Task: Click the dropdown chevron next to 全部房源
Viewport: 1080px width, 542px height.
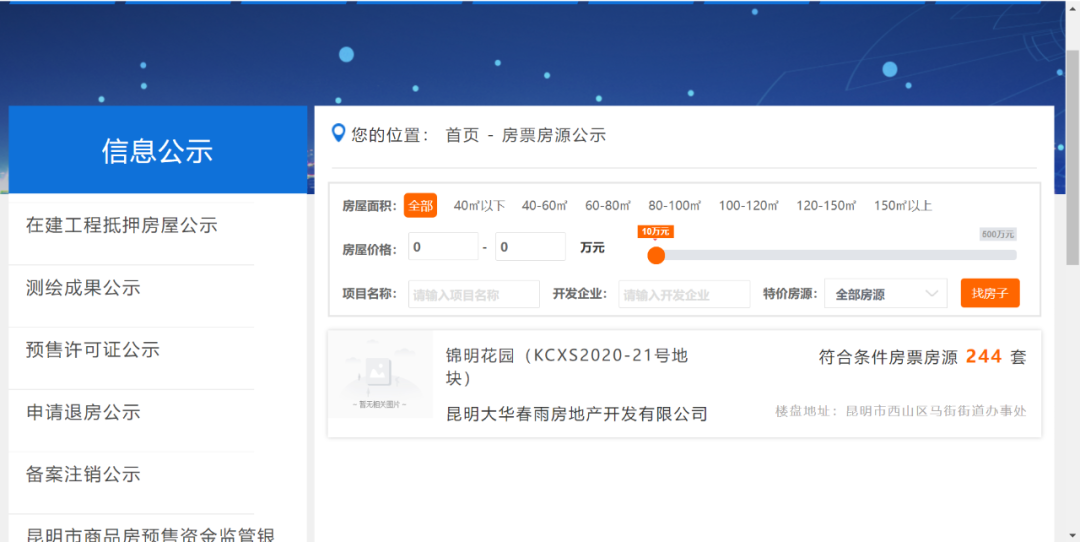Action: [932, 294]
